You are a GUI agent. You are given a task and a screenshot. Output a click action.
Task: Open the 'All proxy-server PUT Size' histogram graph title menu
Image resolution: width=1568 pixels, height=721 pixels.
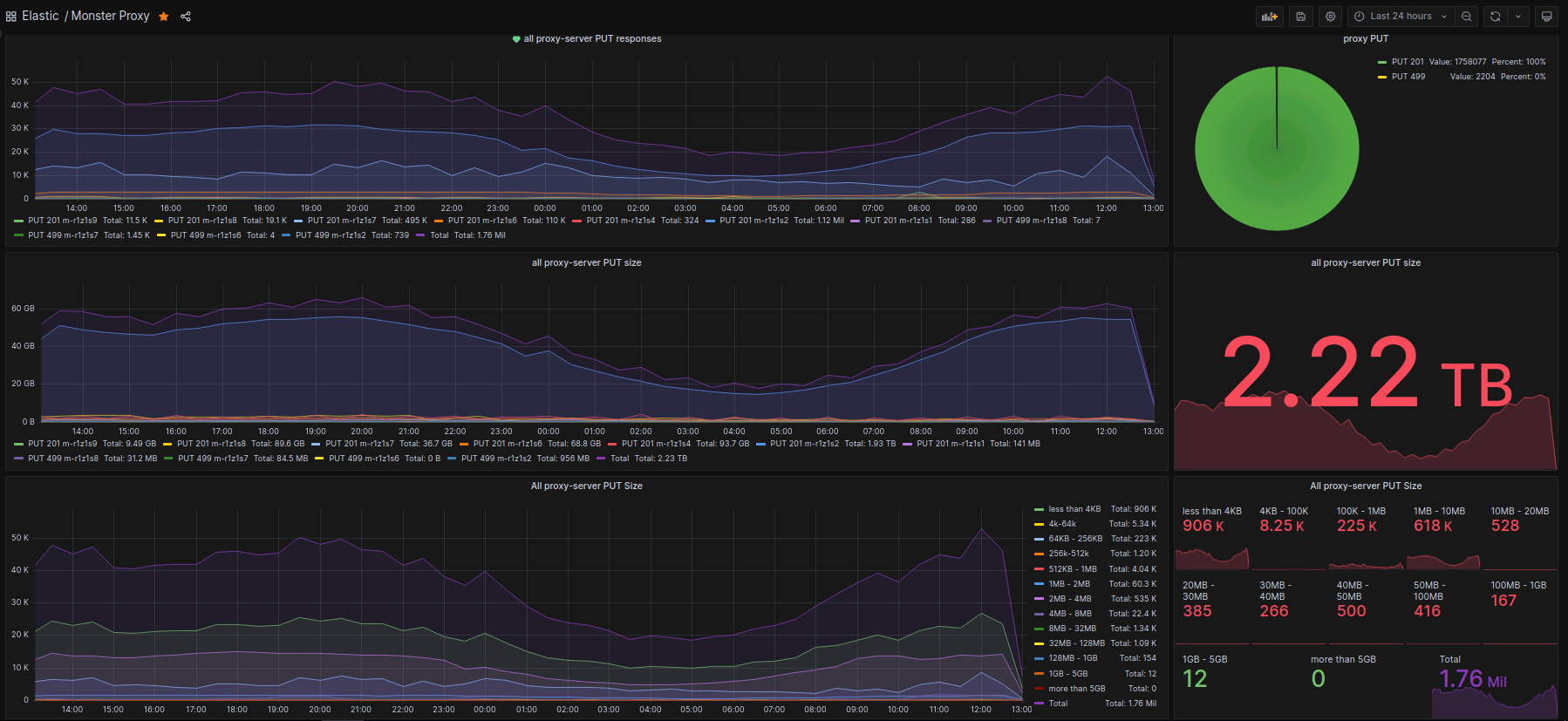pyautogui.click(x=587, y=486)
